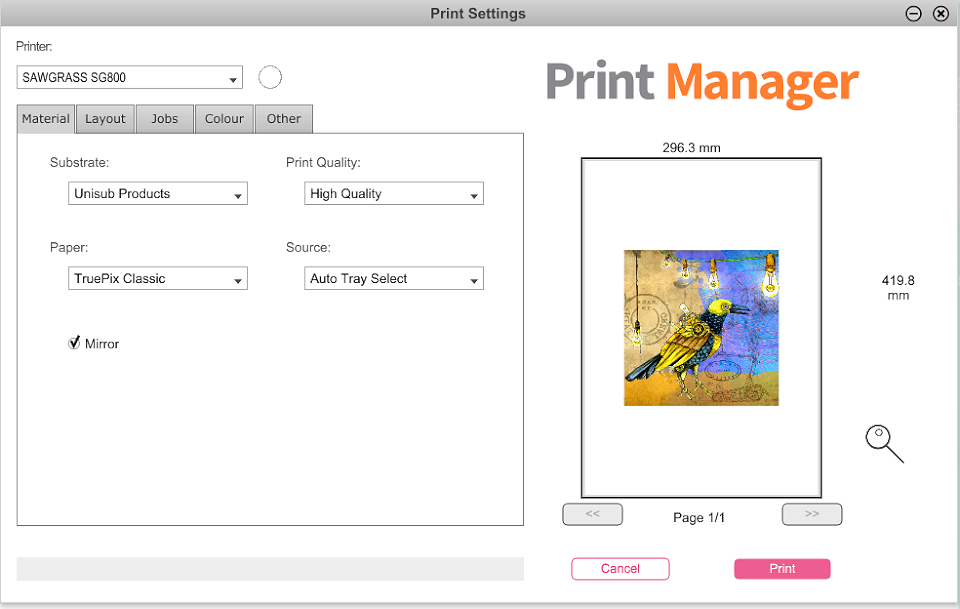Open the Paper dropdown showing TruePix Classic
The width and height of the screenshot is (960, 609).
click(x=158, y=278)
